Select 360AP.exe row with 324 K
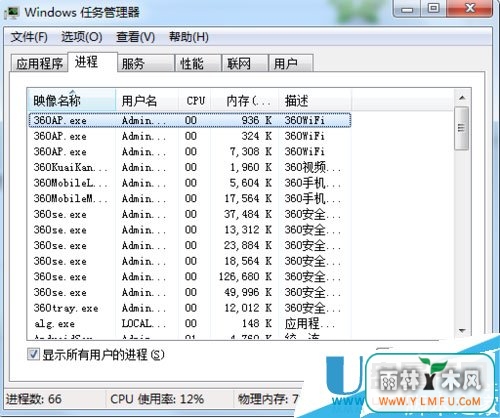 pos(190,136)
